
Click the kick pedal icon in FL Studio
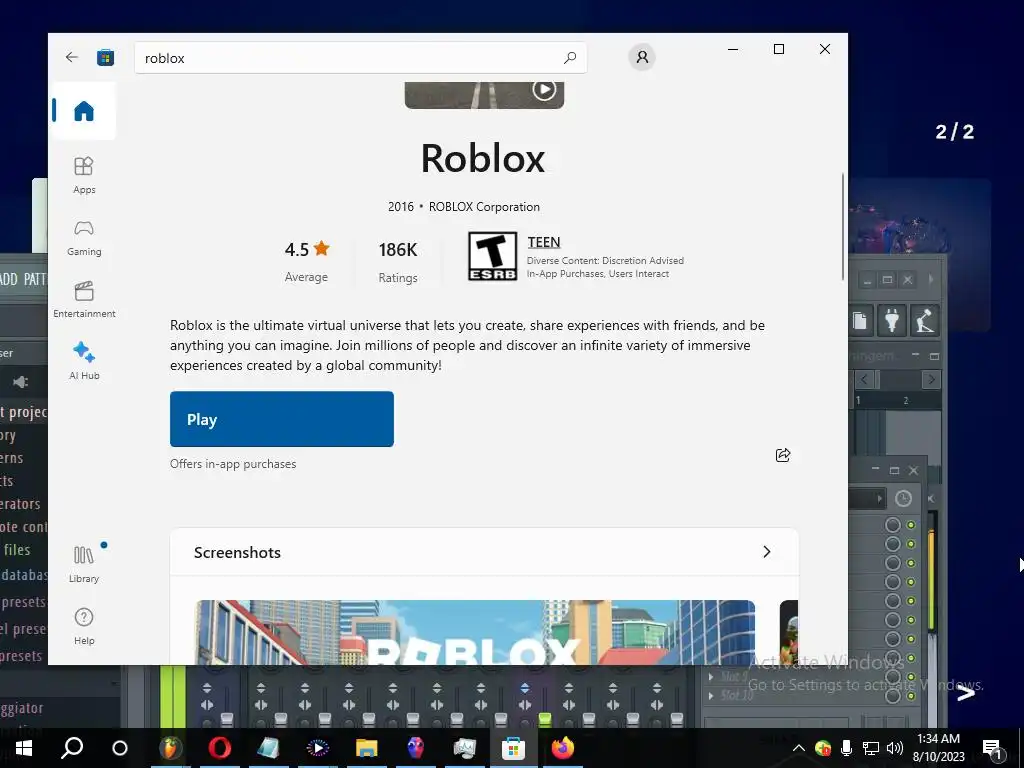[x=924, y=321]
